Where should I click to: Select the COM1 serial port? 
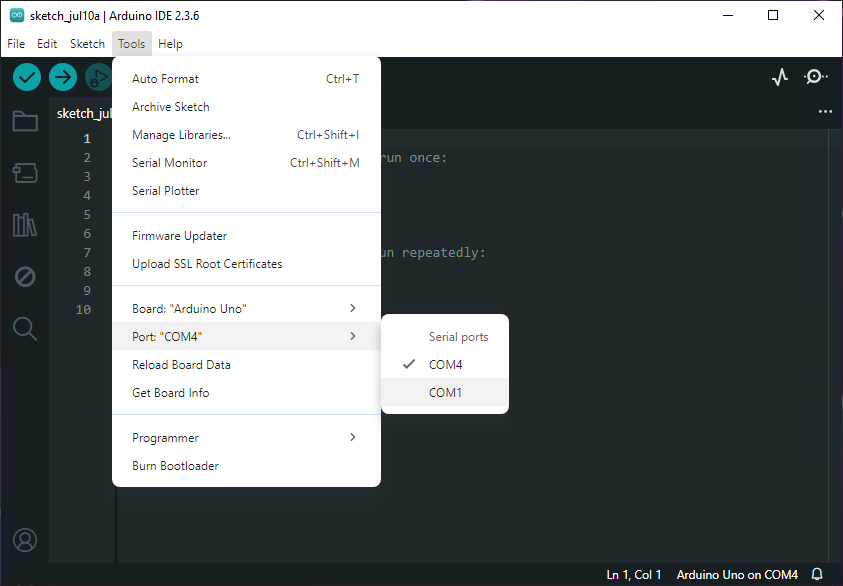pyautogui.click(x=445, y=392)
